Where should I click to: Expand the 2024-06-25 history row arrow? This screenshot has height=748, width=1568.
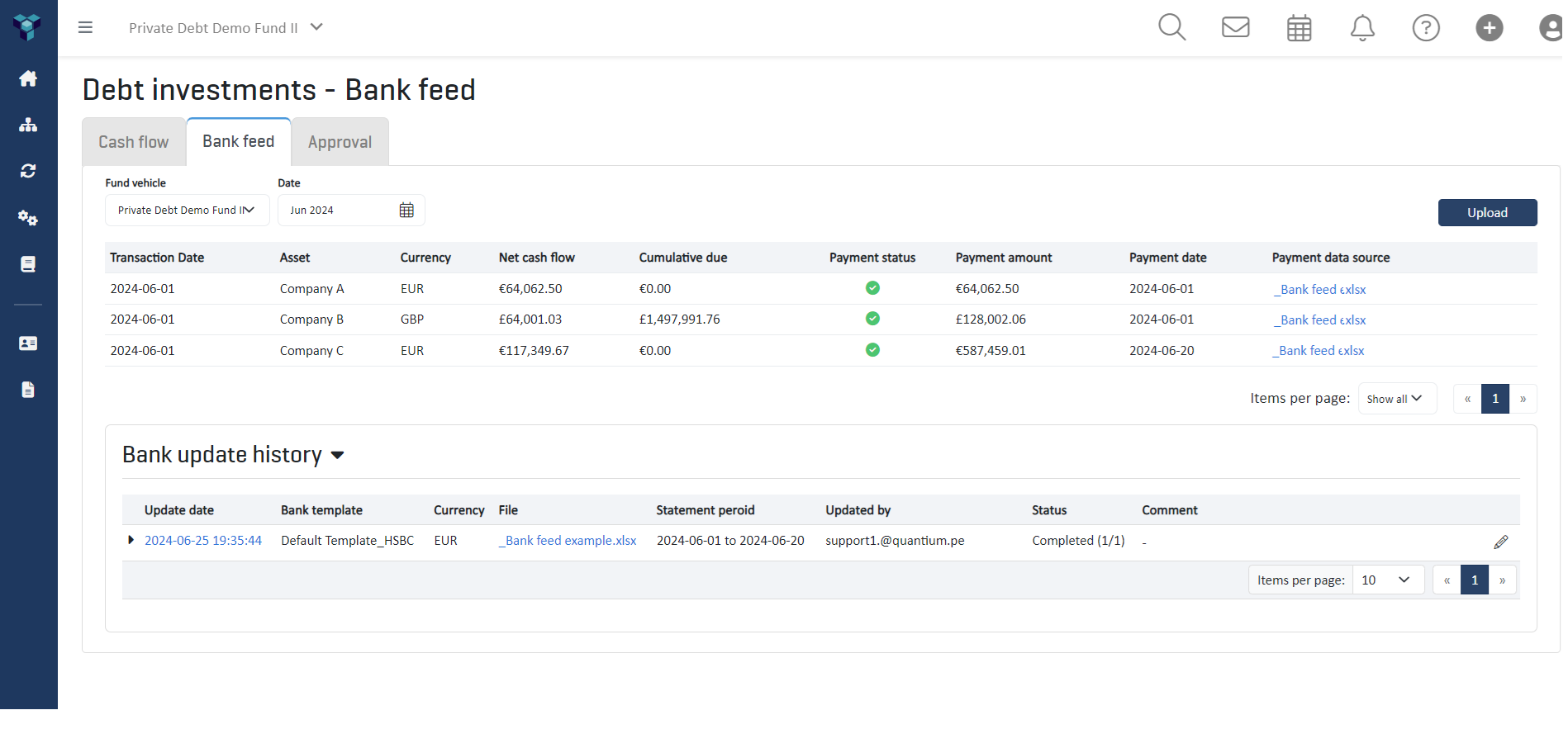click(x=131, y=540)
